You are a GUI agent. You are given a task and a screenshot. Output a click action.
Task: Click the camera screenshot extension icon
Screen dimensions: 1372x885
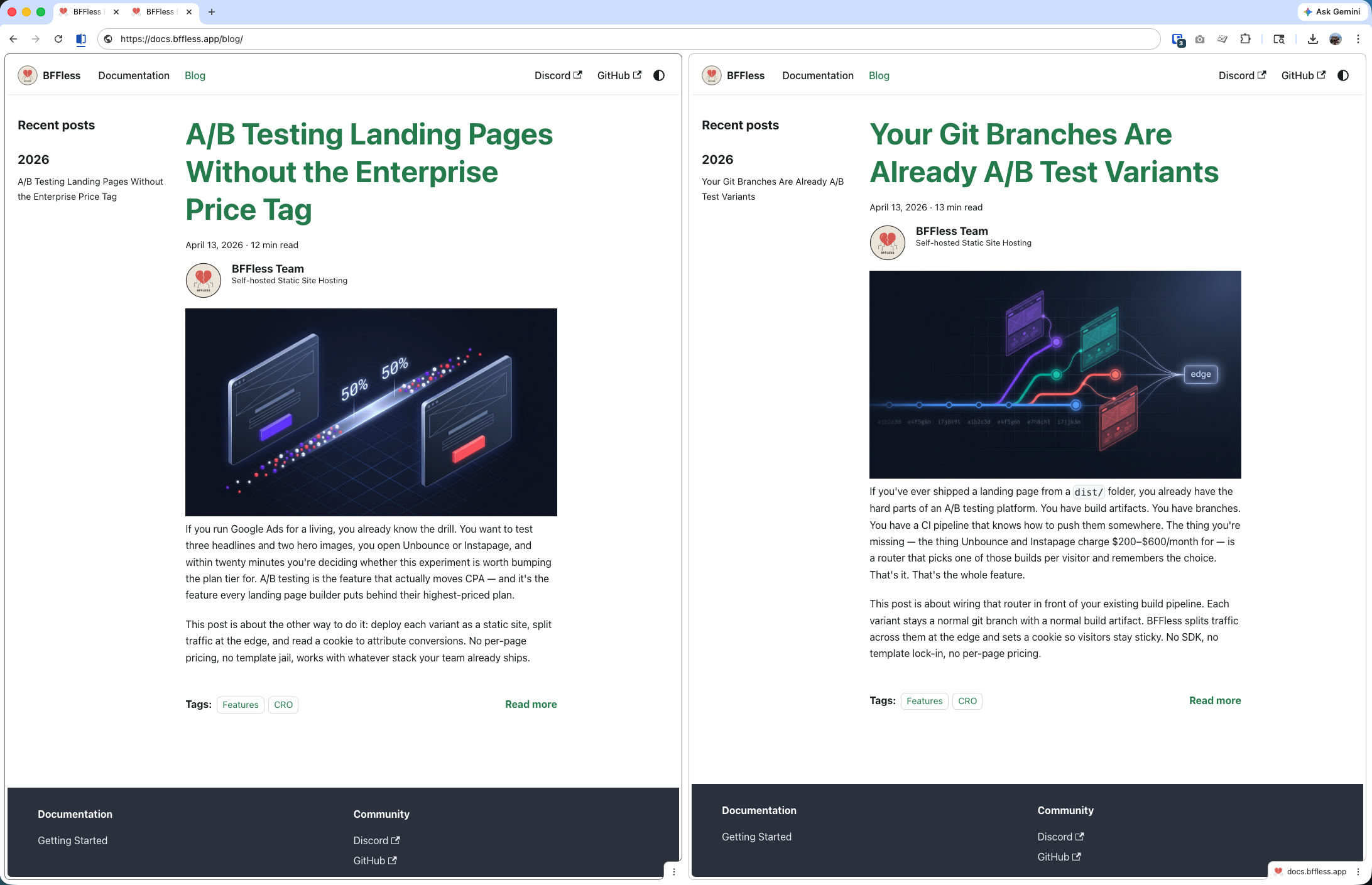[x=1200, y=39]
